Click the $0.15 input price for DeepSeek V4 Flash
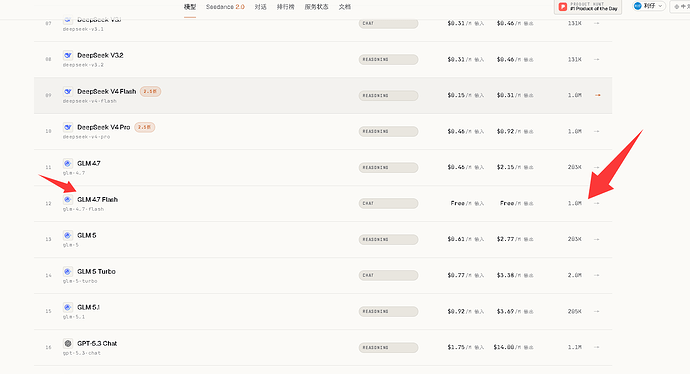 pos(456,95)
